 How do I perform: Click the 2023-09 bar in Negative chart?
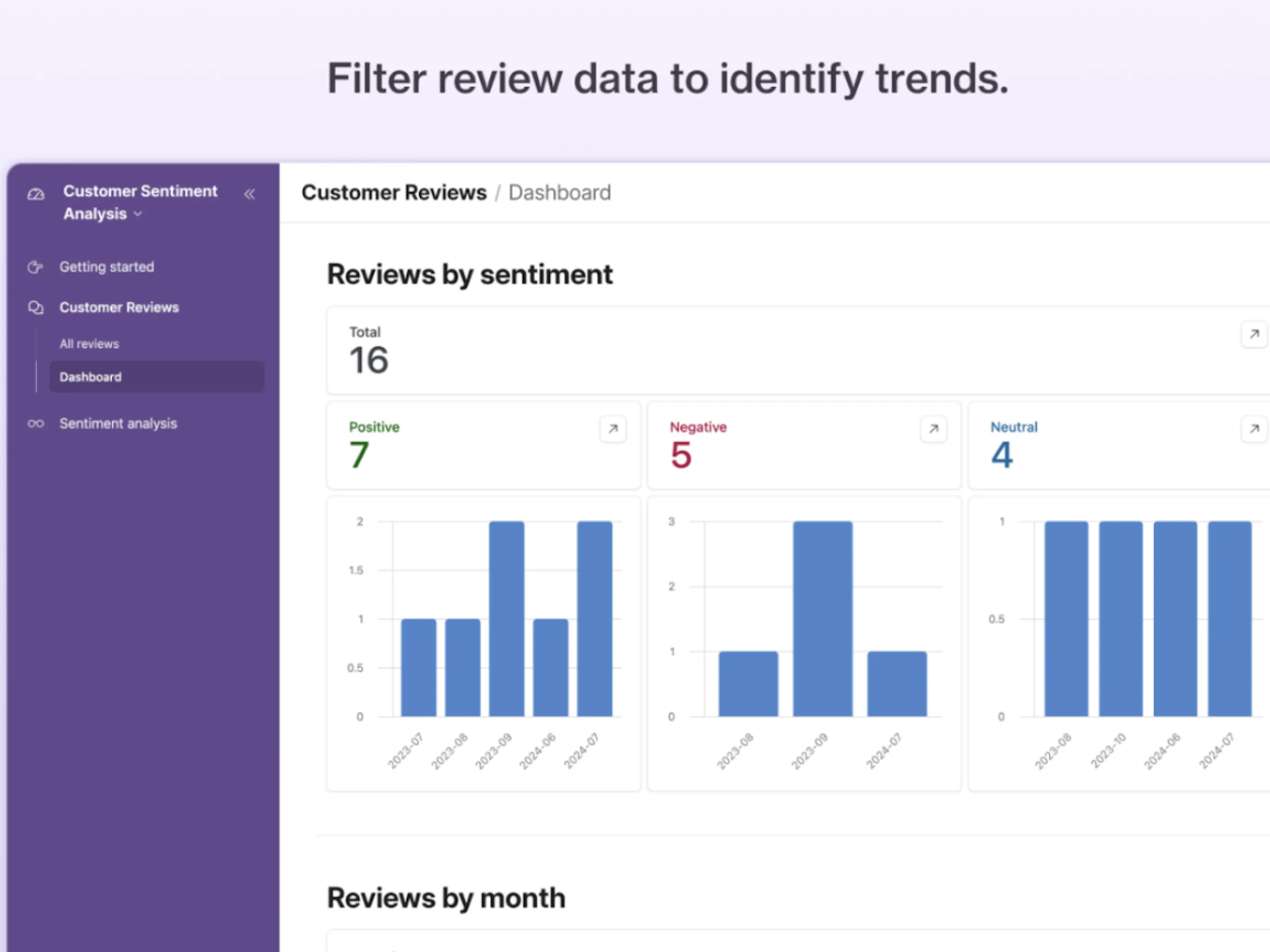coord(822,619)
